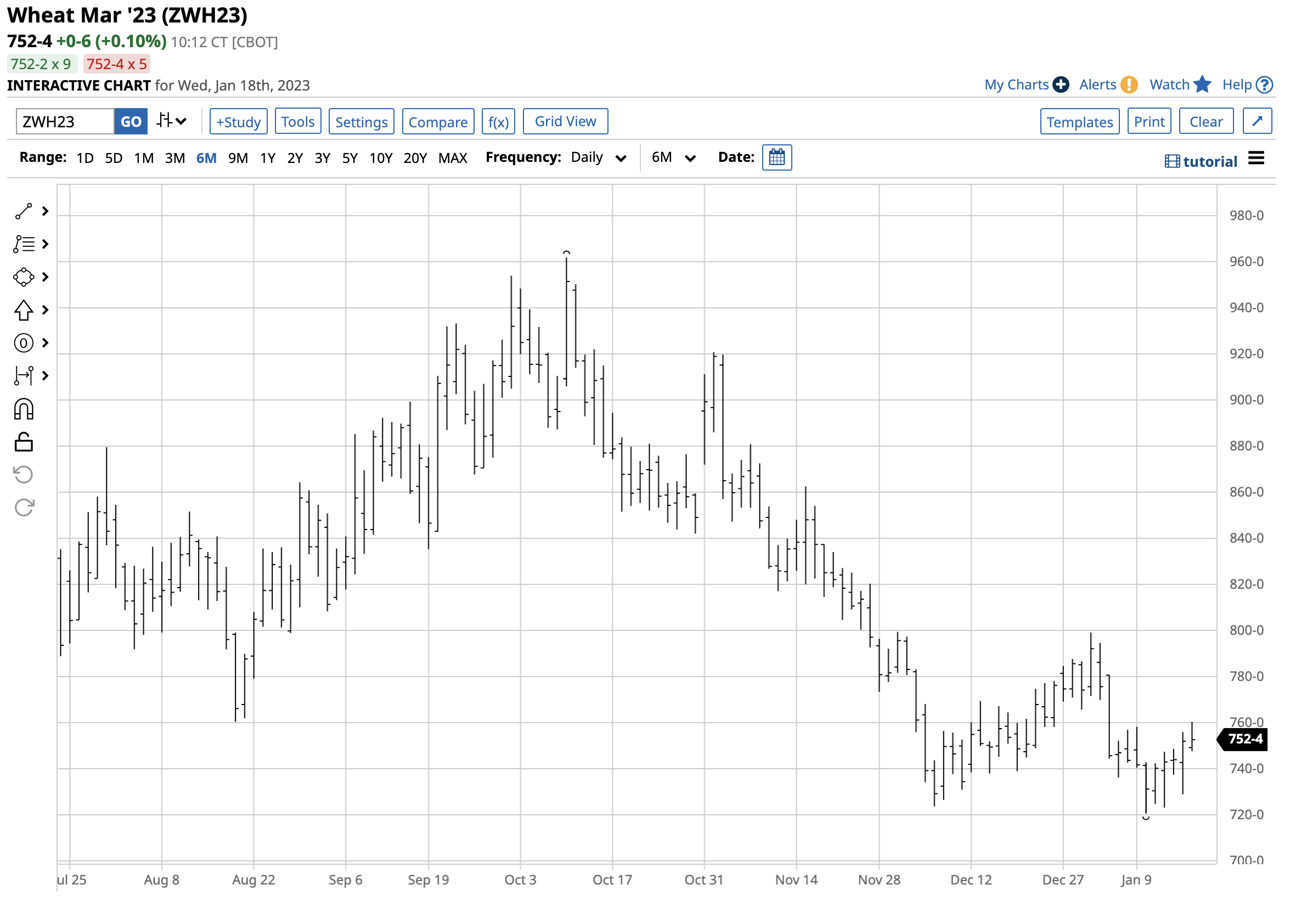Click the +Study button
The width and height of the screenshot is (1307, 924).
238,122
